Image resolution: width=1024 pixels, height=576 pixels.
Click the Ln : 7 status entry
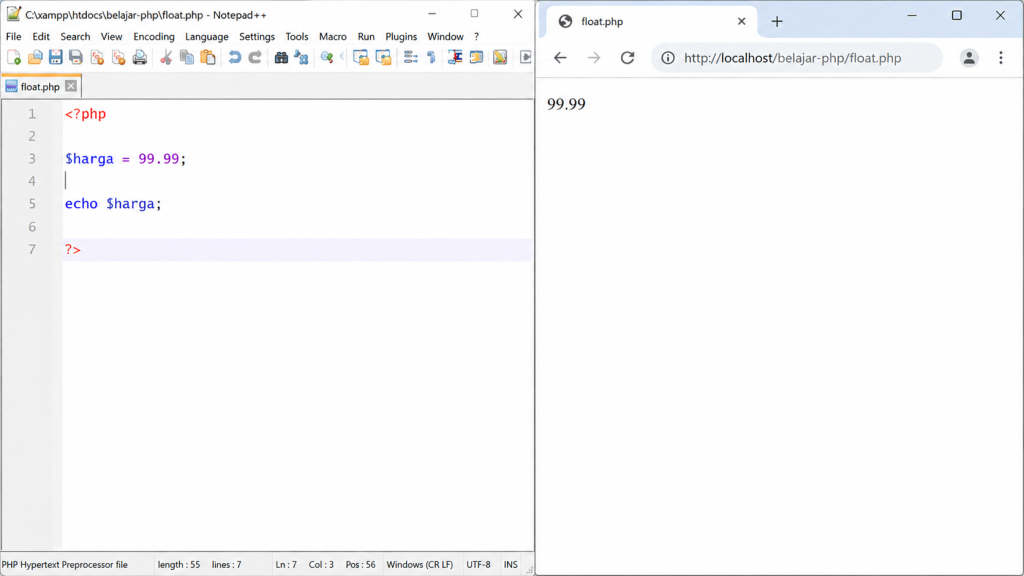tap(286, 564)
